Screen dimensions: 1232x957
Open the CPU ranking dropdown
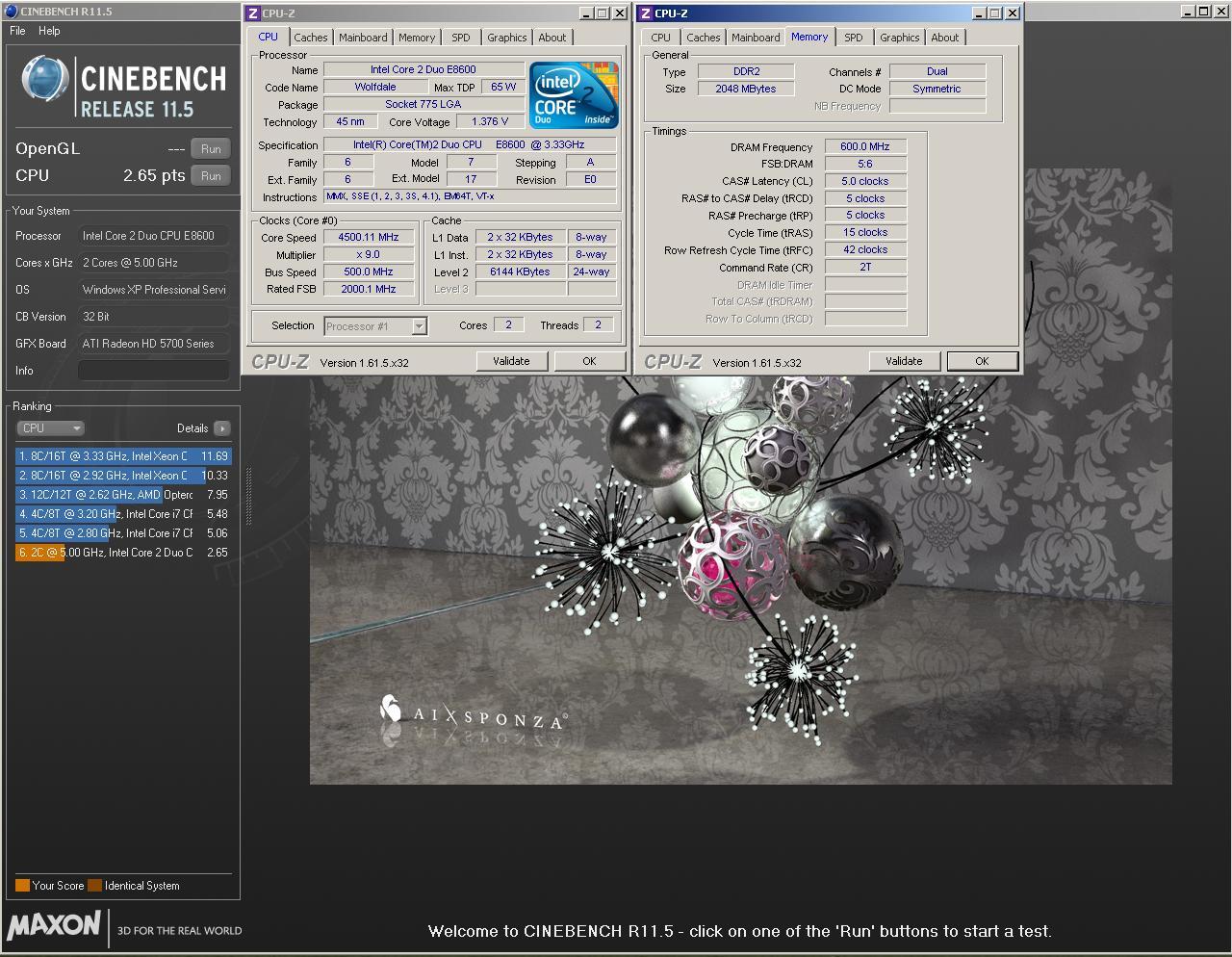point(51,428)
